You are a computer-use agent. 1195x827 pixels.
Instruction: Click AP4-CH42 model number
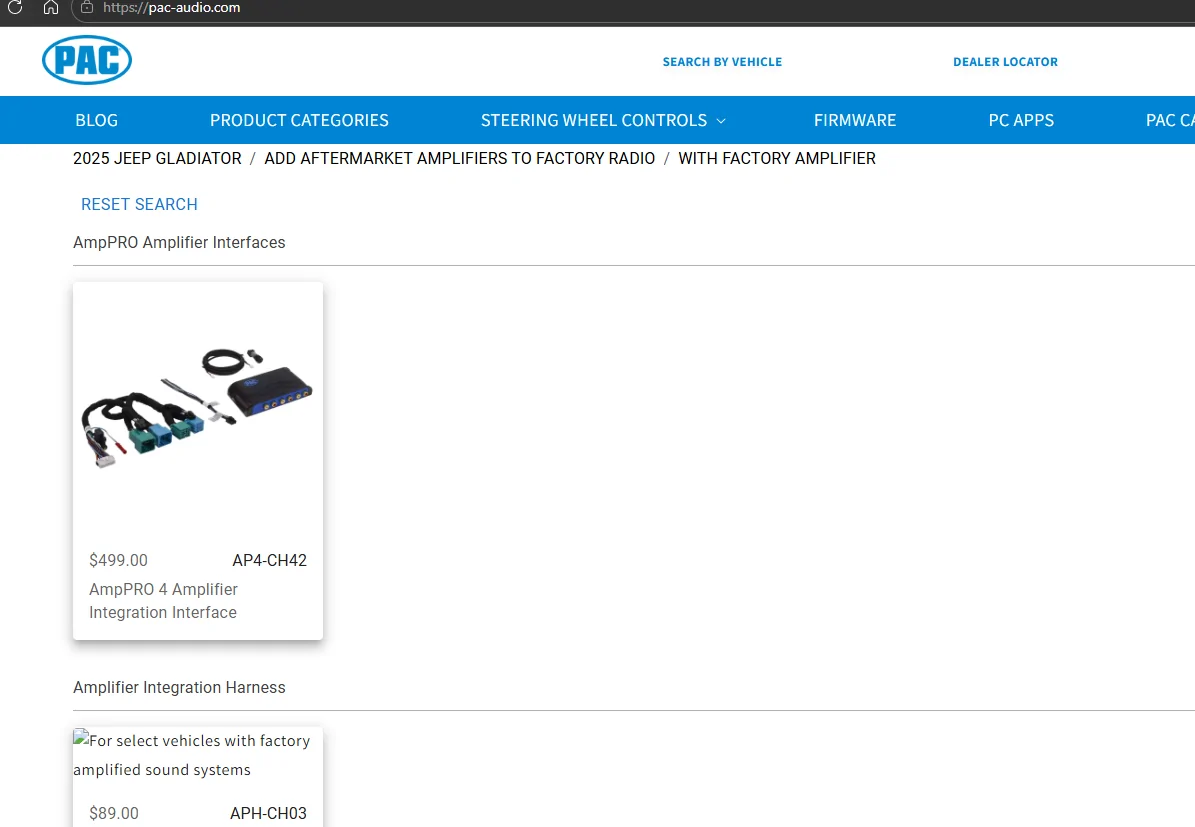(x=270, y=560)
